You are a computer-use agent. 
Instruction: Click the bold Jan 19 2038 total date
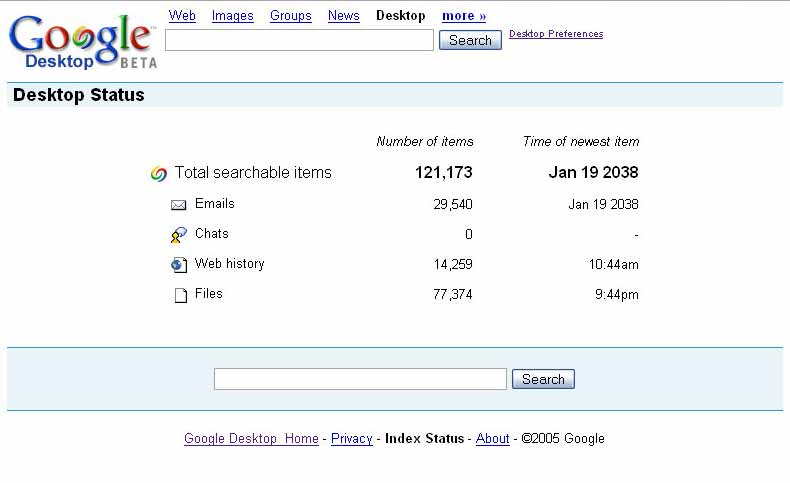[x=594, y=173]
